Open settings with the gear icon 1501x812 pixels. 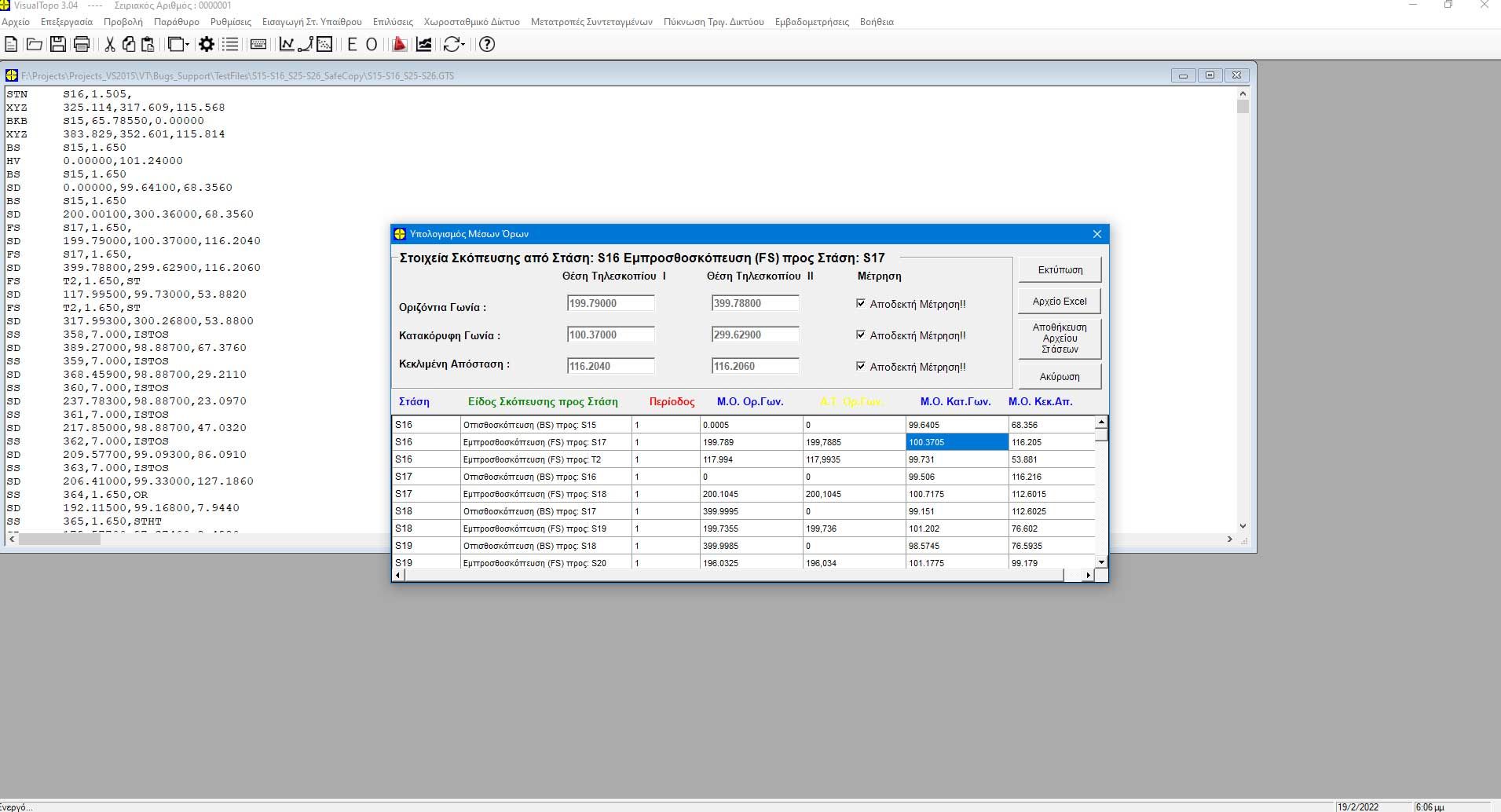(207, 45)
